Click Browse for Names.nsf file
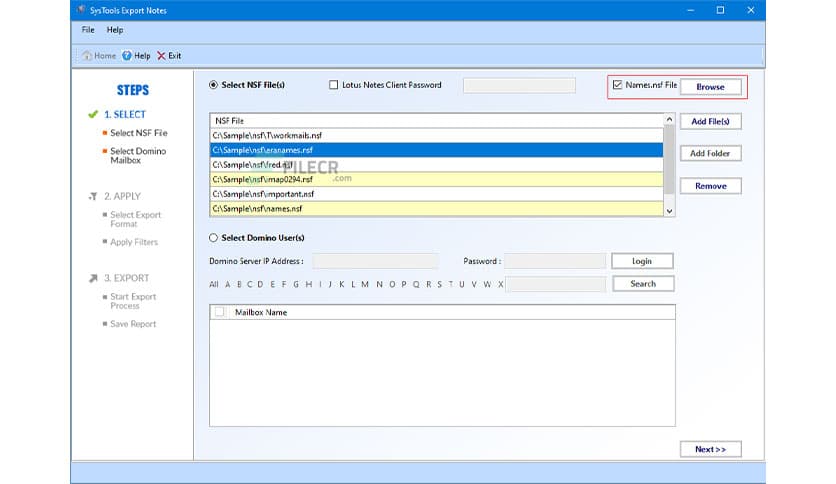Screen dimensions: 836x484 coord(710,87)
